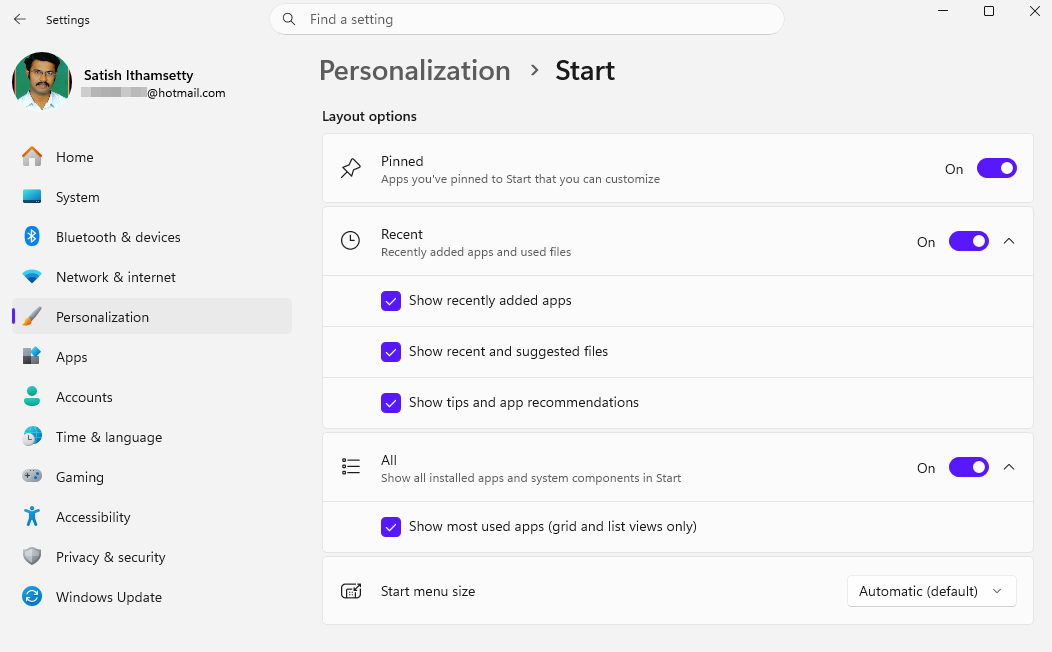Open System settings in sidebar
This screenshot has height=652, width=1052.
152,197
